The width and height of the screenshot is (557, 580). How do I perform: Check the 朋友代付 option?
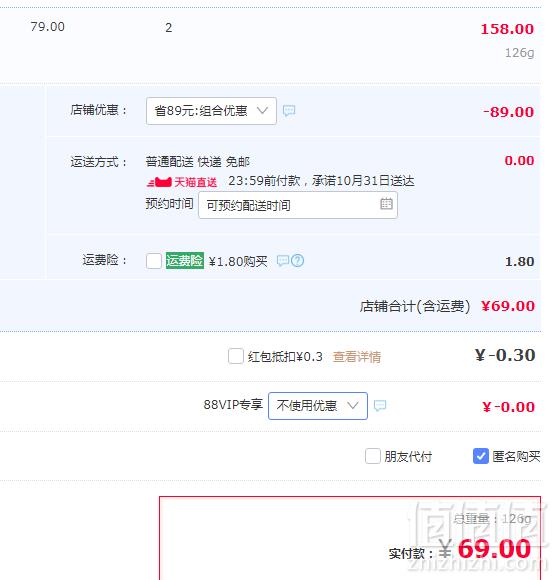pyautogui.click(x=373, y=456)
